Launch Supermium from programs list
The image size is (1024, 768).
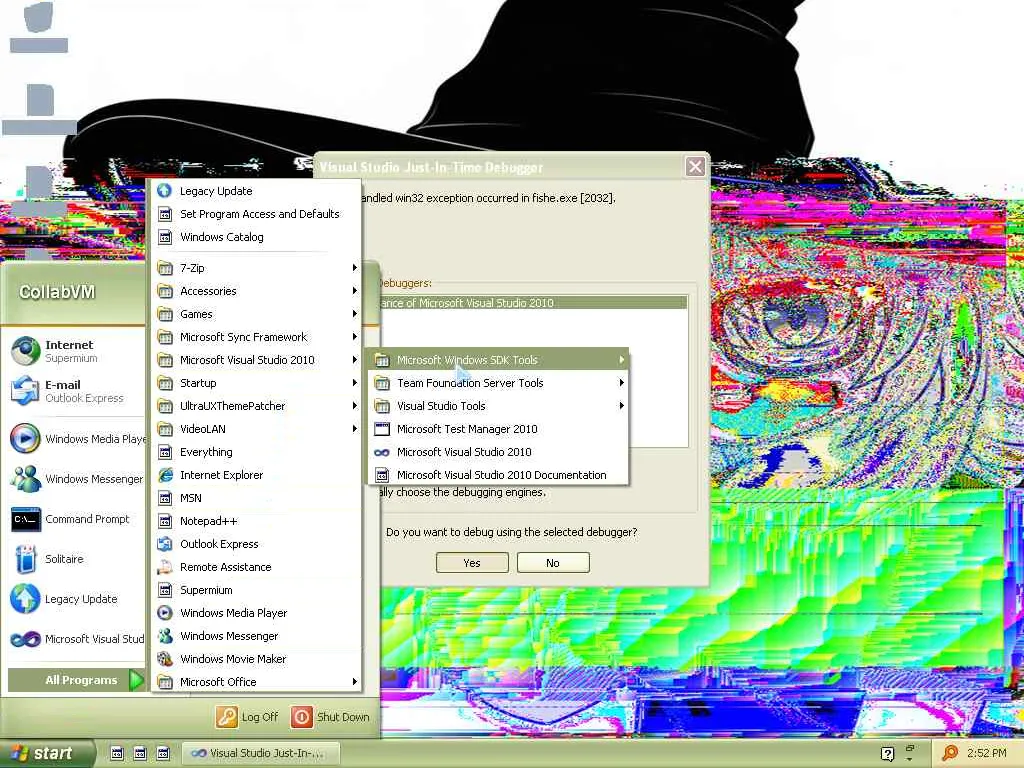click(256, 590)
